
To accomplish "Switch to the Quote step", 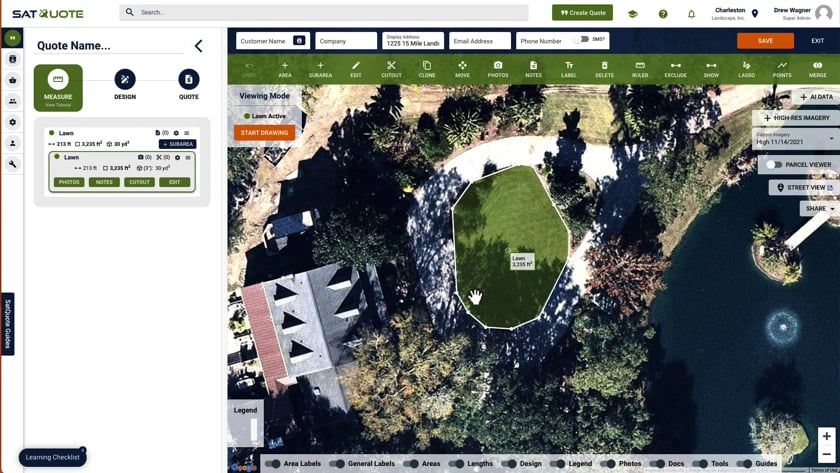I will tap(189, 85).
